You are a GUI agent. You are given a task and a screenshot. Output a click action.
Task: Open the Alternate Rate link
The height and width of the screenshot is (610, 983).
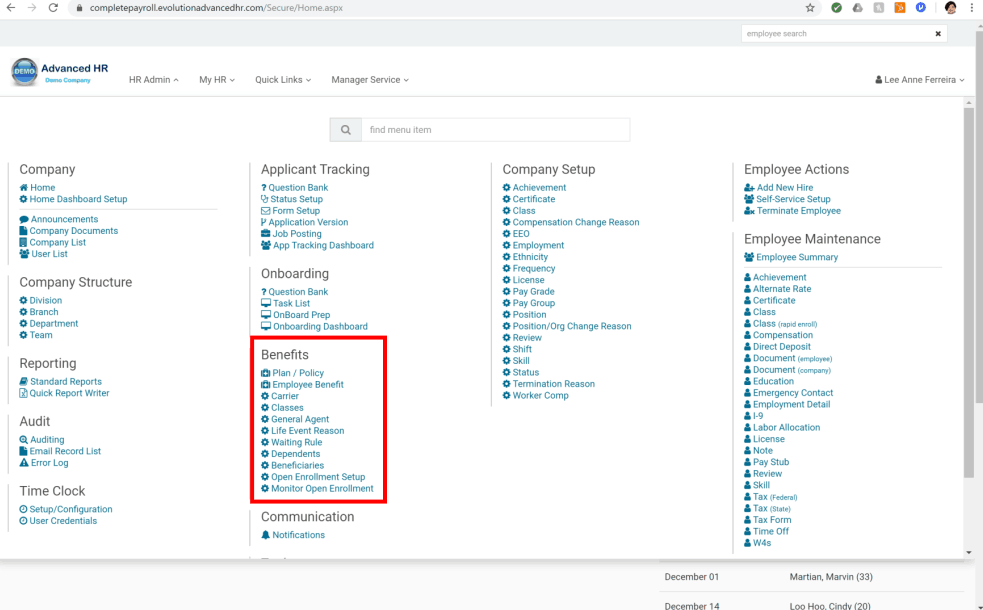pyautogui.click(x=782, y=289)
